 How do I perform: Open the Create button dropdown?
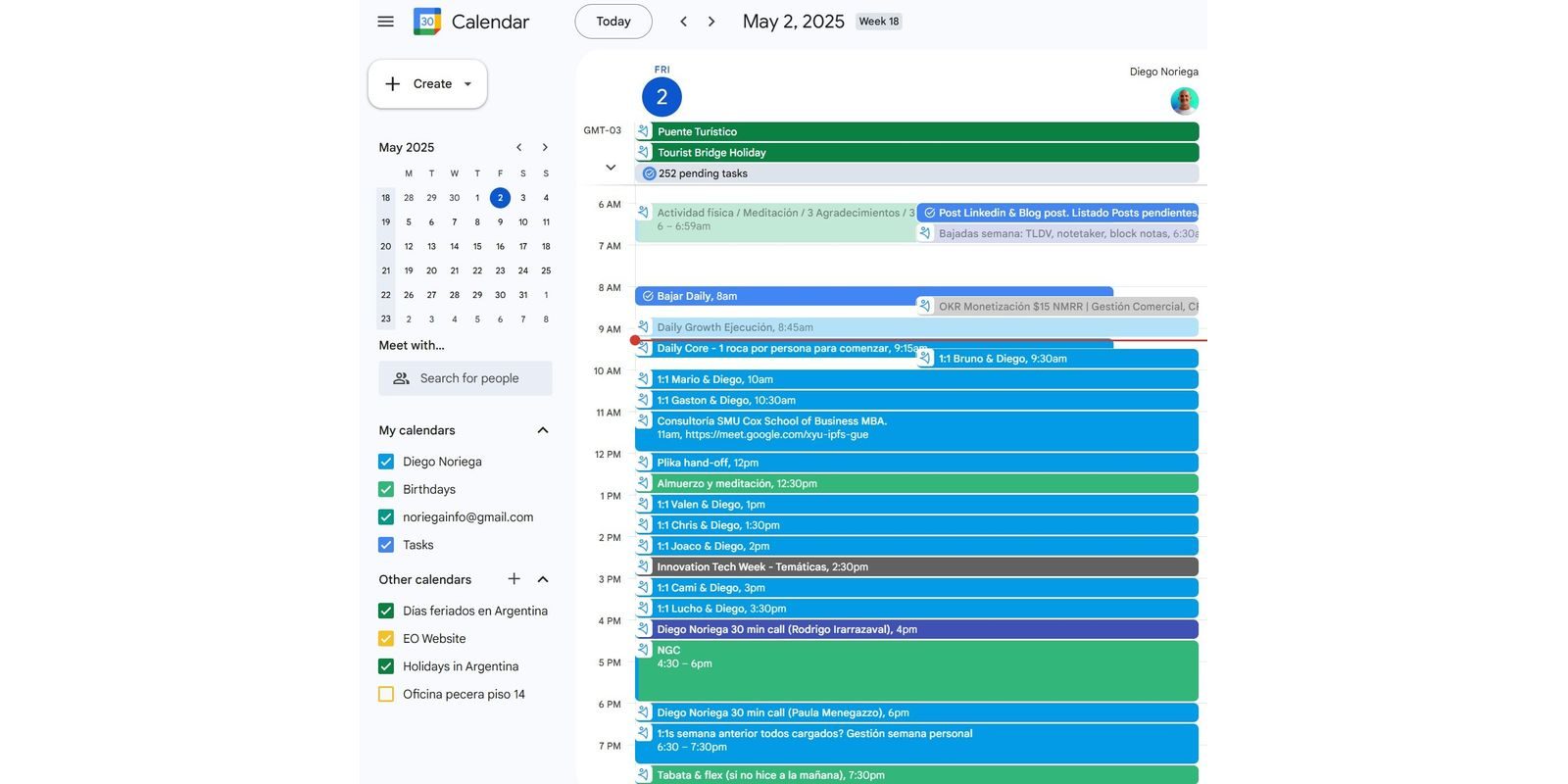point(467,84)
